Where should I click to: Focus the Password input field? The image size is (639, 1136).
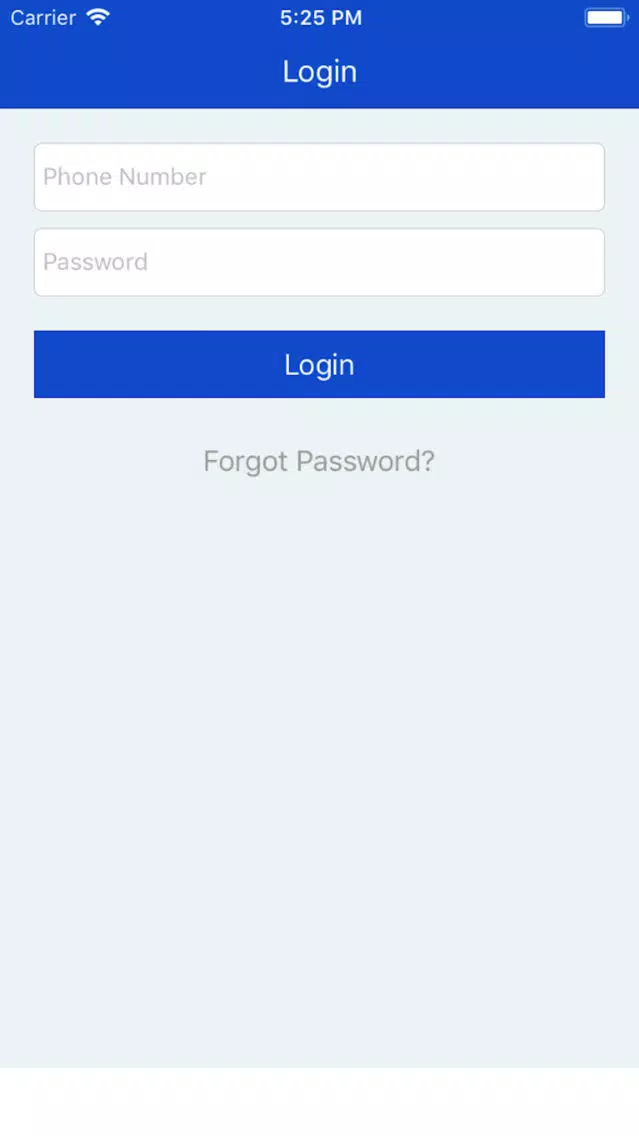click(320, 262)
